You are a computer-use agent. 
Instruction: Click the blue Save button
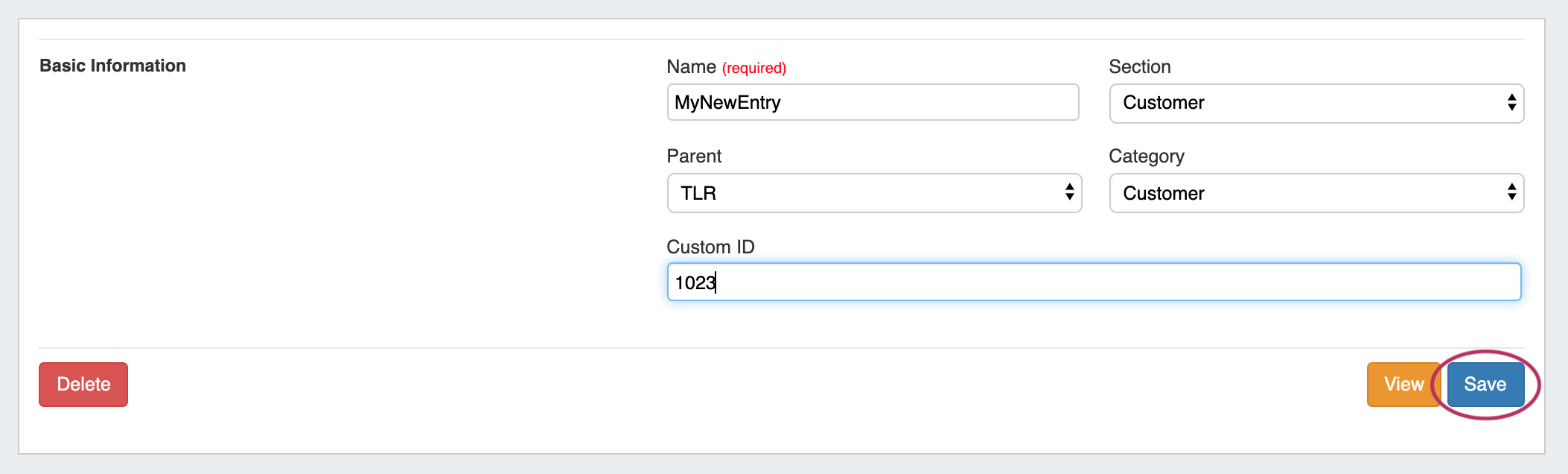coord(1485,385)
